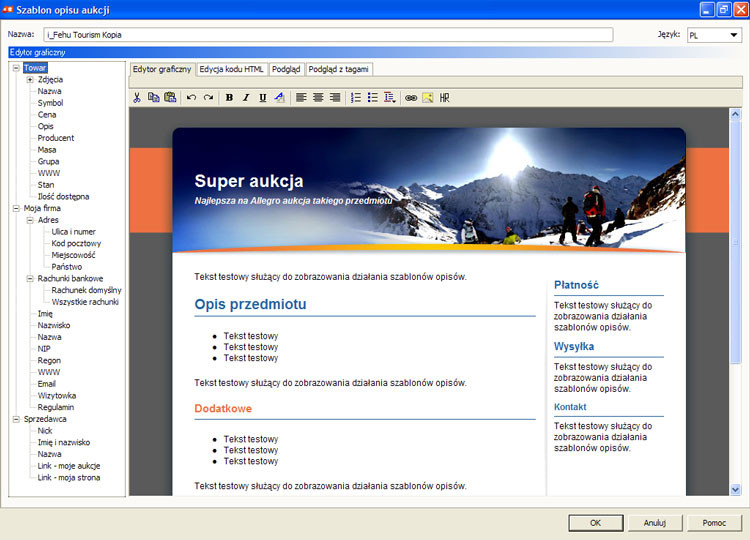The image size is (750, 540).
Task: Open the Podgląd z tagami tab
Action: point(339,69)
